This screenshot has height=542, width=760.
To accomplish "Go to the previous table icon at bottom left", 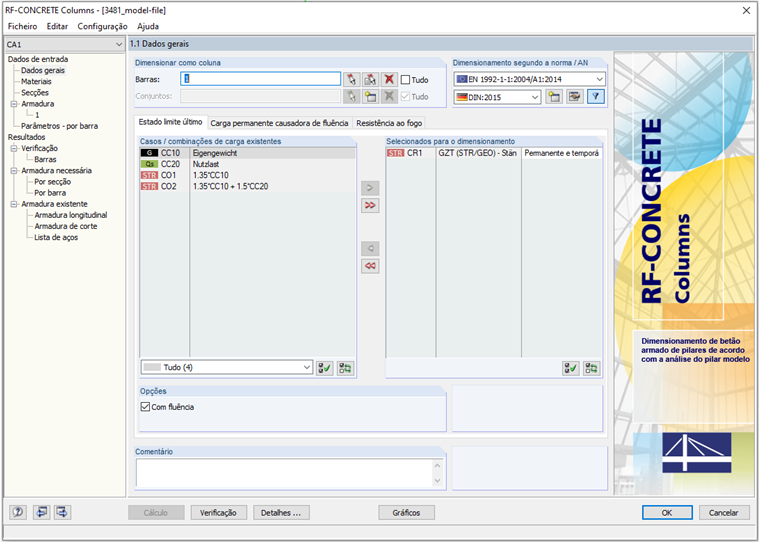I will pos(42,512).
